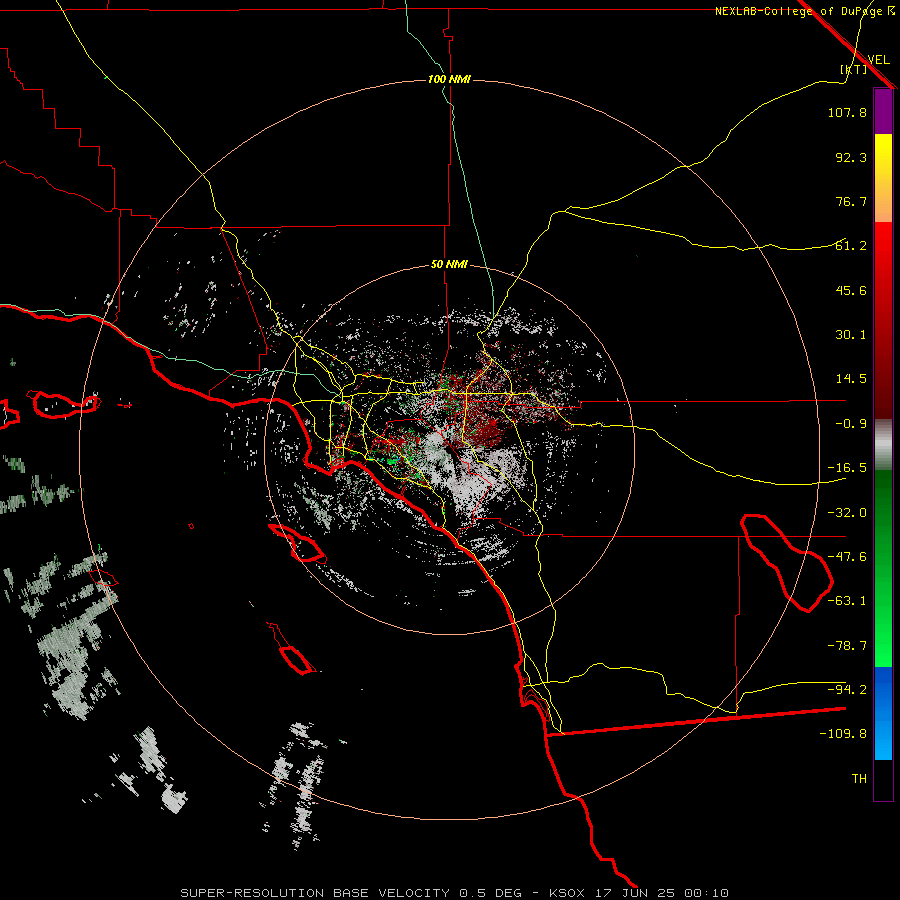Click the 14.5 legend value
The image size is (900, 900).
click(x=851, y=379)
